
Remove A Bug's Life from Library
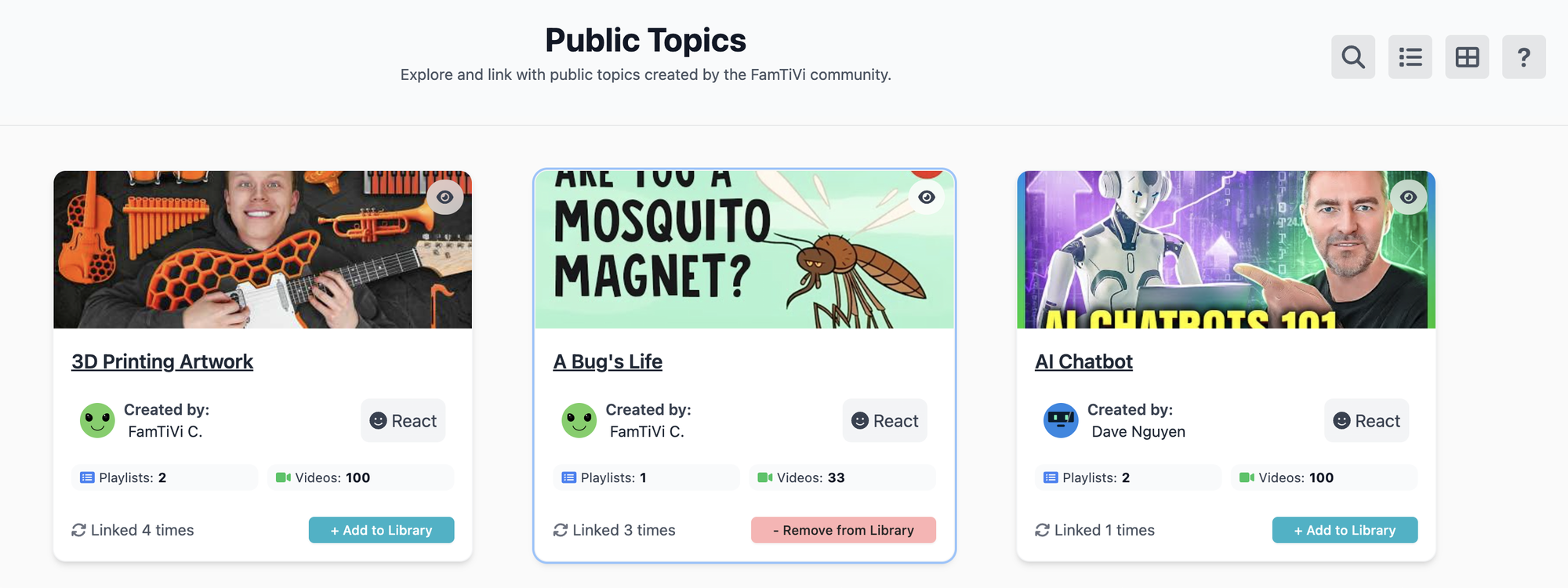click(x=843, y=531)
